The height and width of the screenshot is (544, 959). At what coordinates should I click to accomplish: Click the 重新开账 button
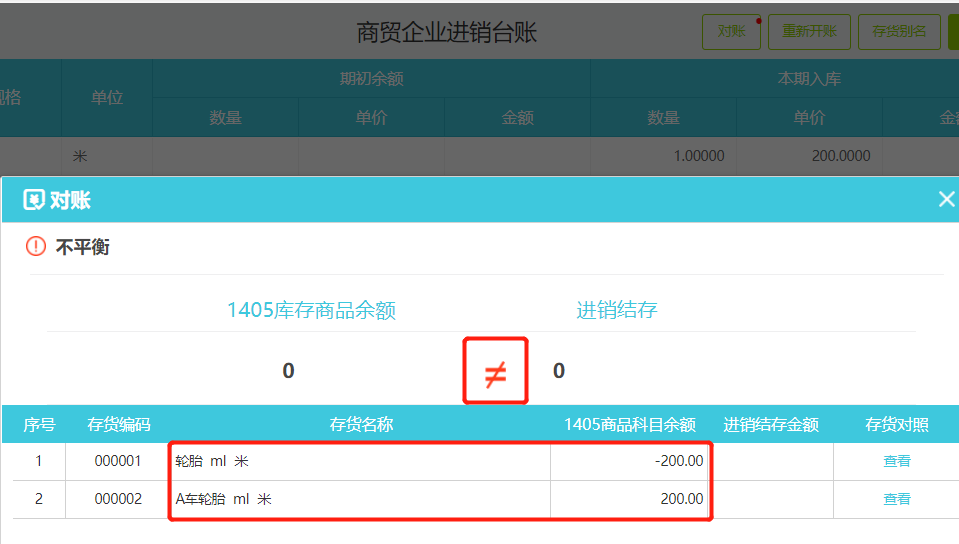pos(809,32)
